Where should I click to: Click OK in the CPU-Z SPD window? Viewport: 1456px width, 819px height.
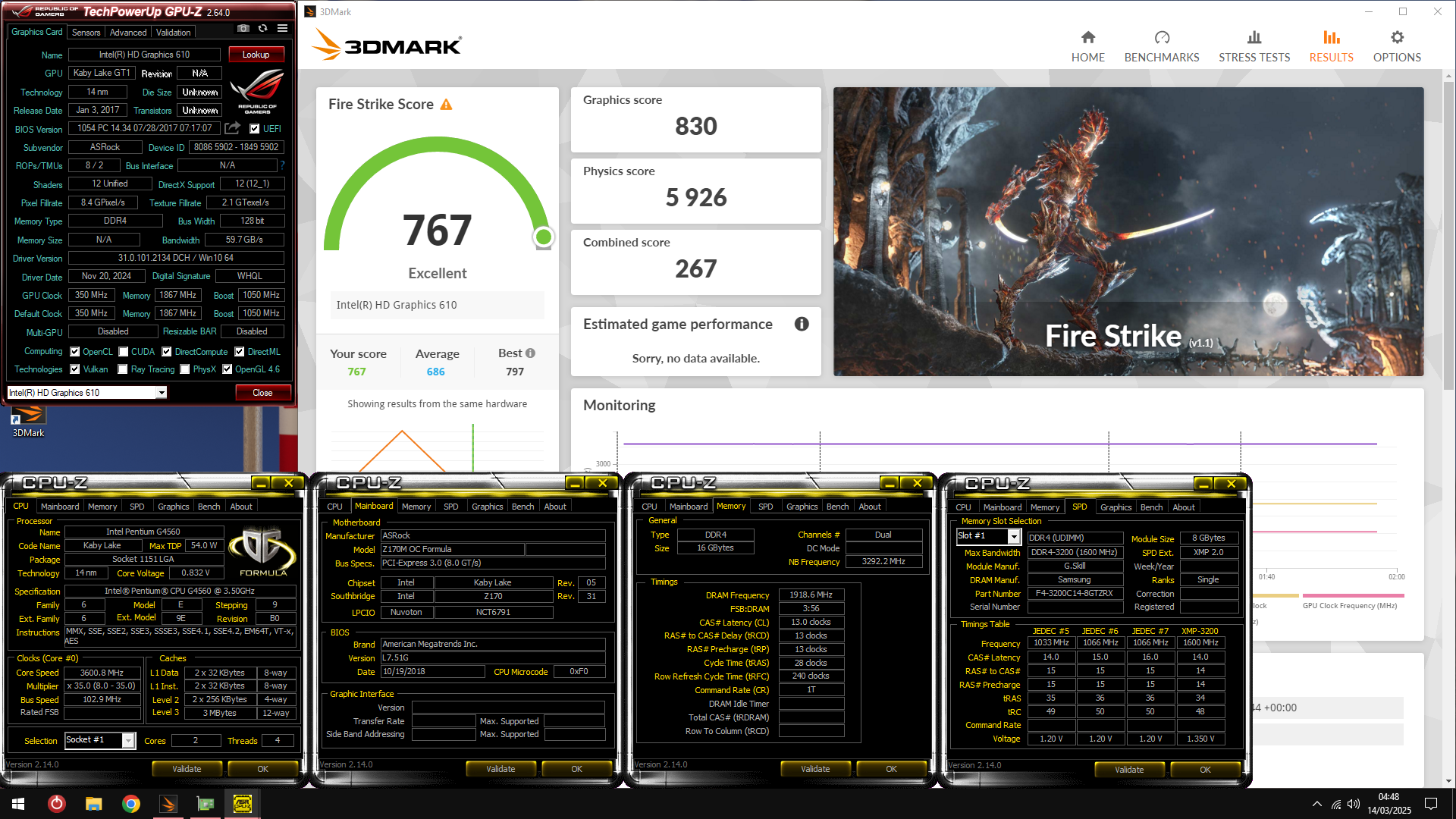pyautogui.click(x=1205, y=770)
